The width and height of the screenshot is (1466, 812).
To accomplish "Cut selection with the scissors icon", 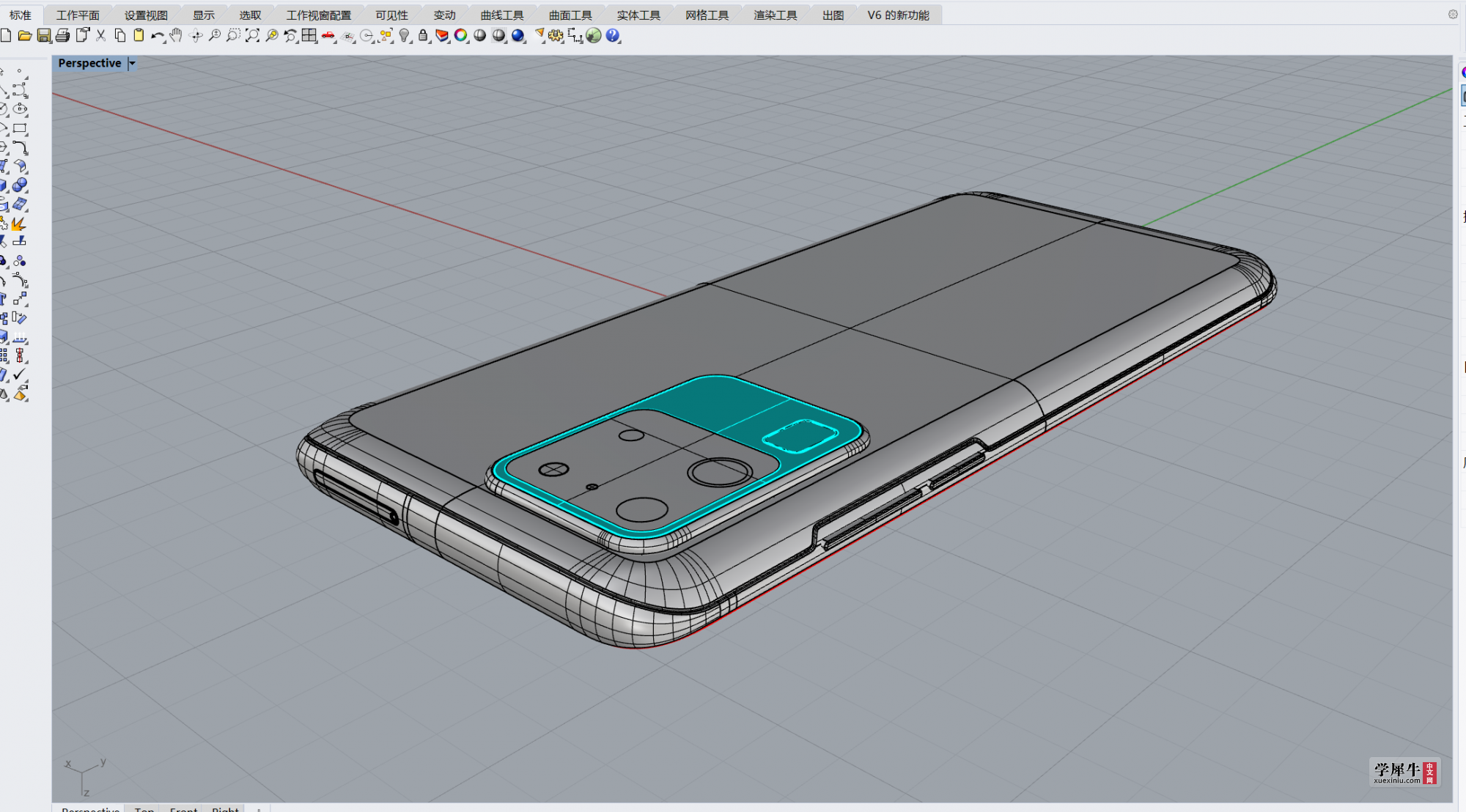I will tap(101, 35).
